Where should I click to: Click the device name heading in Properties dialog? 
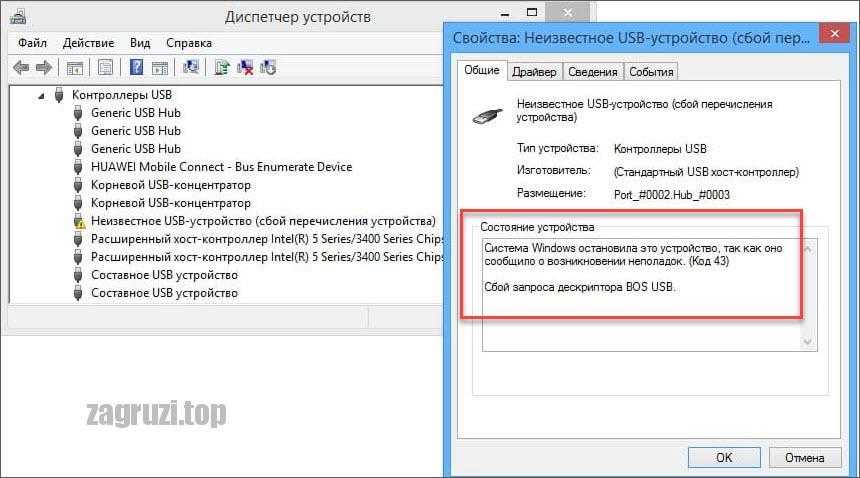pos(644,110)
